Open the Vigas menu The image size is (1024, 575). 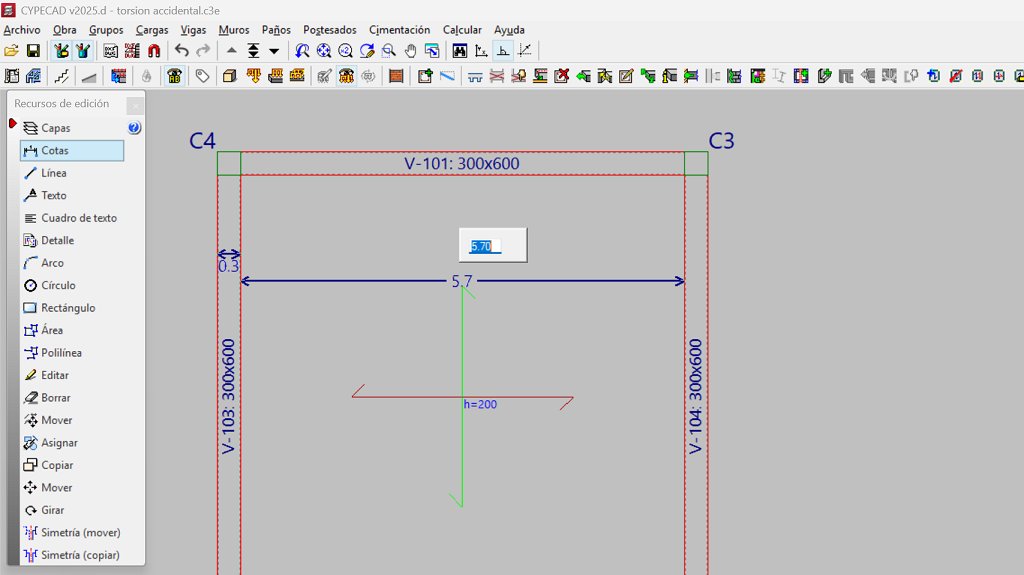point(193,30)
